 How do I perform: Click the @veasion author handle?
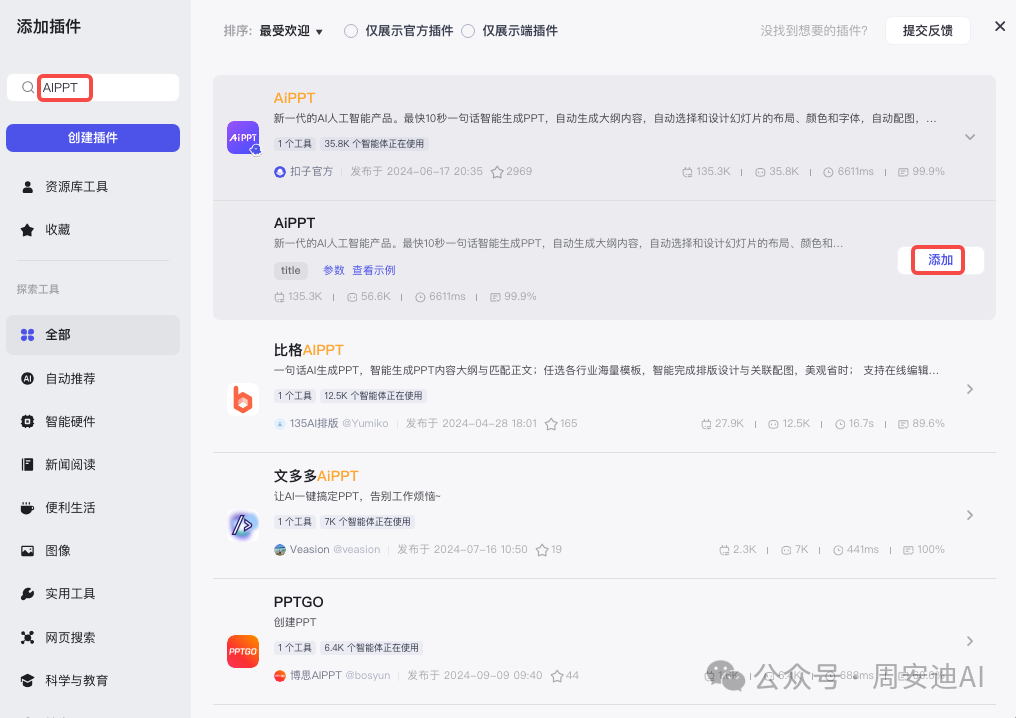356,550
